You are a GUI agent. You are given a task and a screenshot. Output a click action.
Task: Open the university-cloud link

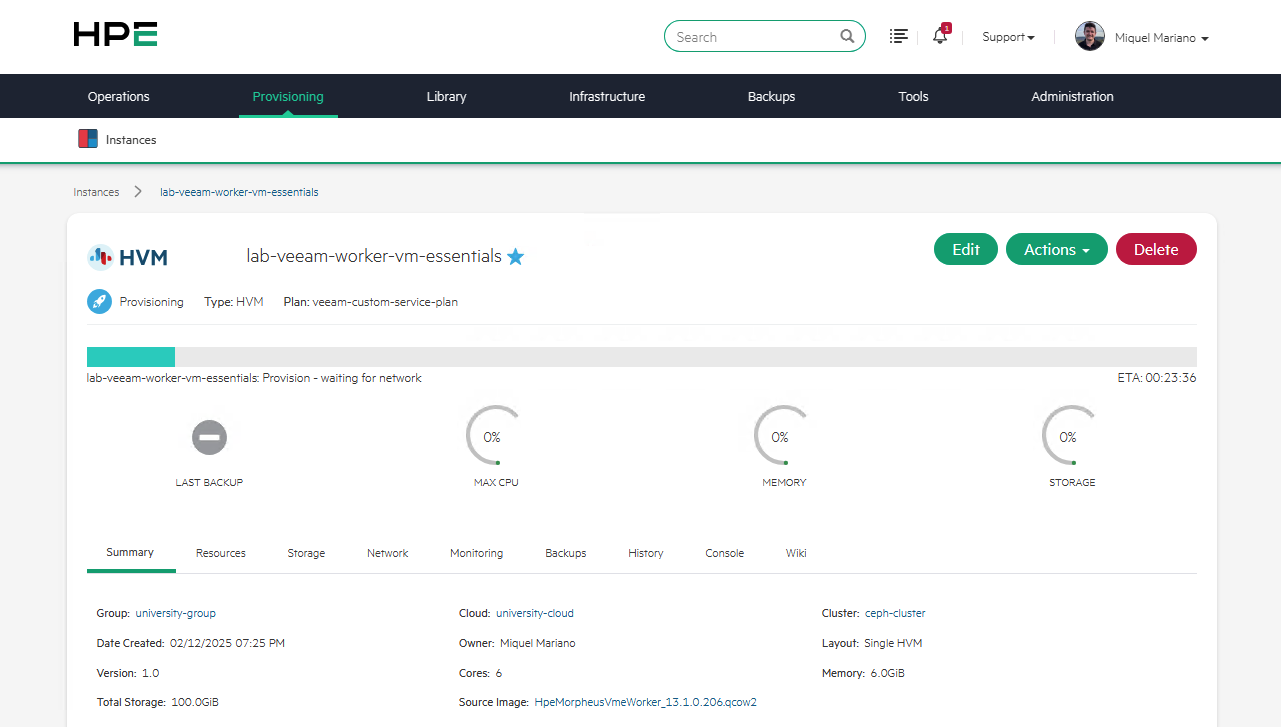pos(535,613)
